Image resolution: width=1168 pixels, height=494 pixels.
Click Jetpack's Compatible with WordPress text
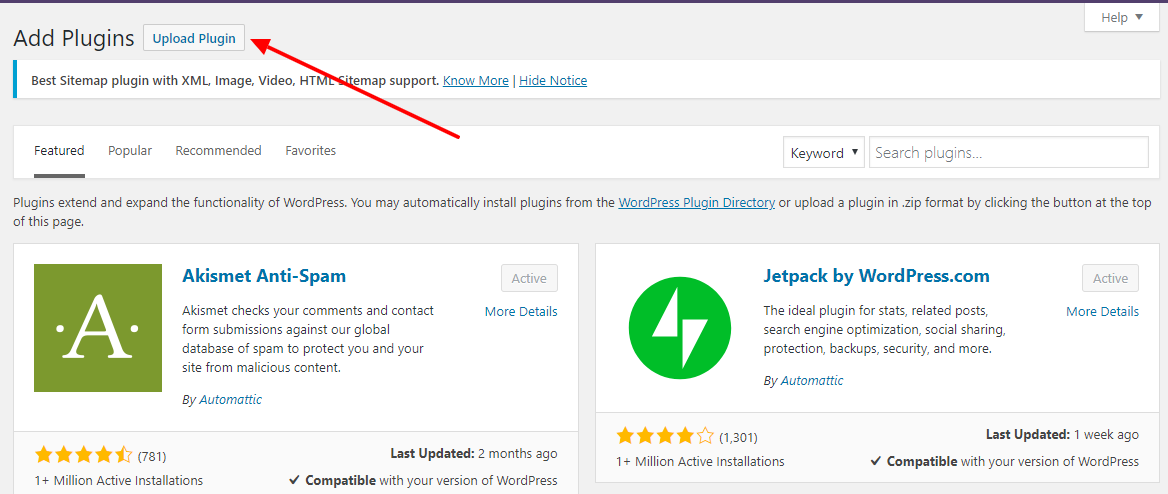1005,461
